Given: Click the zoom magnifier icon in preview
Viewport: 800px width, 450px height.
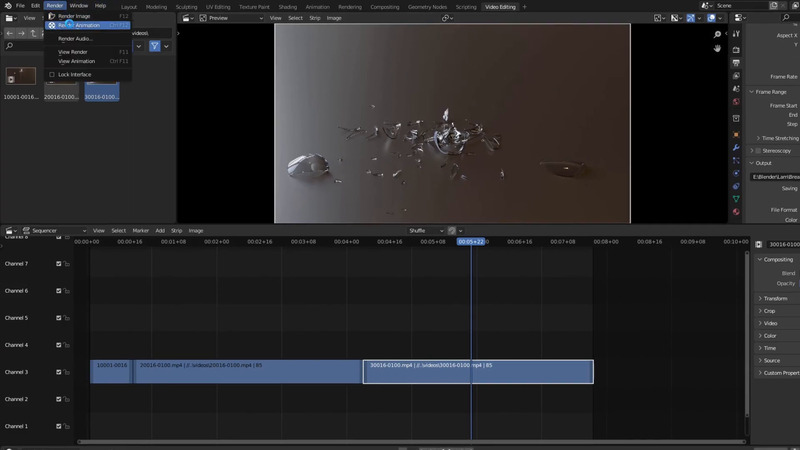Looking at the screenshot, I should [717, 35].
